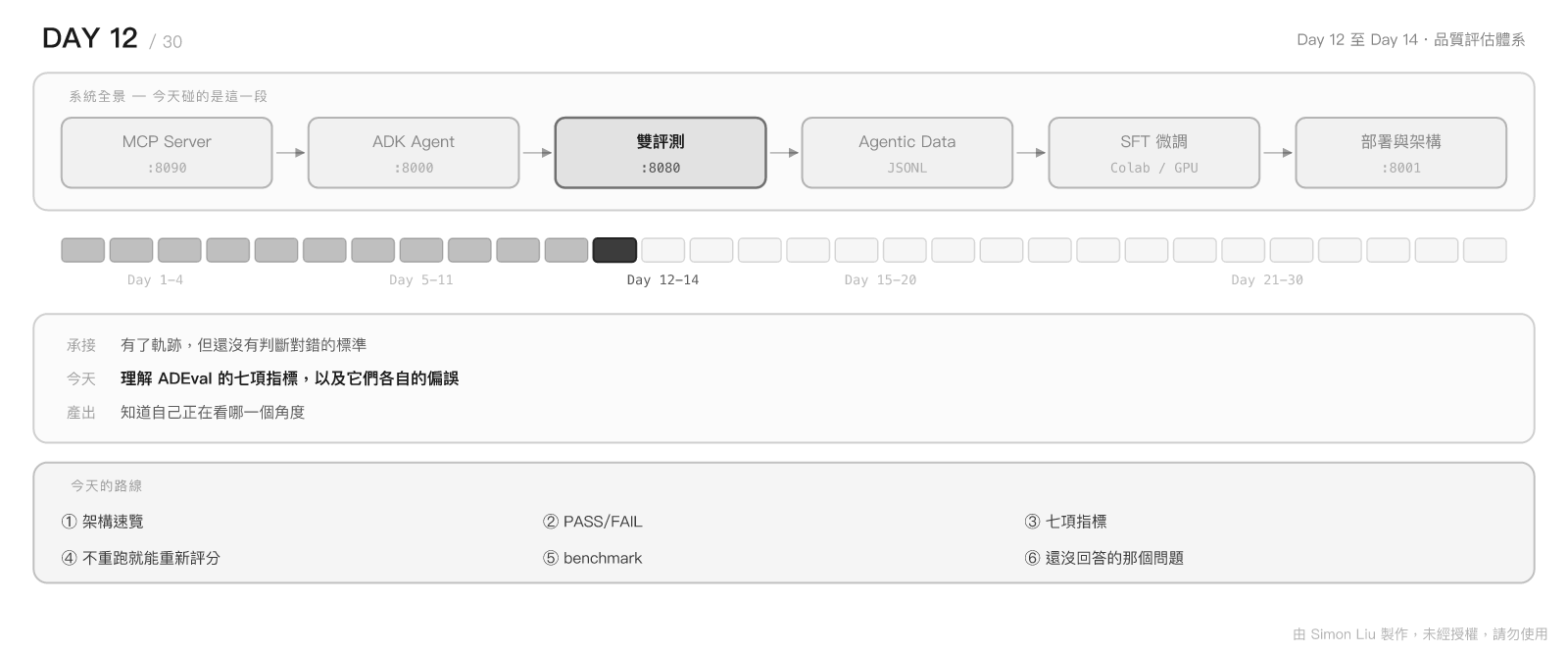Click arrow between SFT 微調 and 部署與架構
The width and height of the screenshot is (1568, 653).
pos(1278,153)
